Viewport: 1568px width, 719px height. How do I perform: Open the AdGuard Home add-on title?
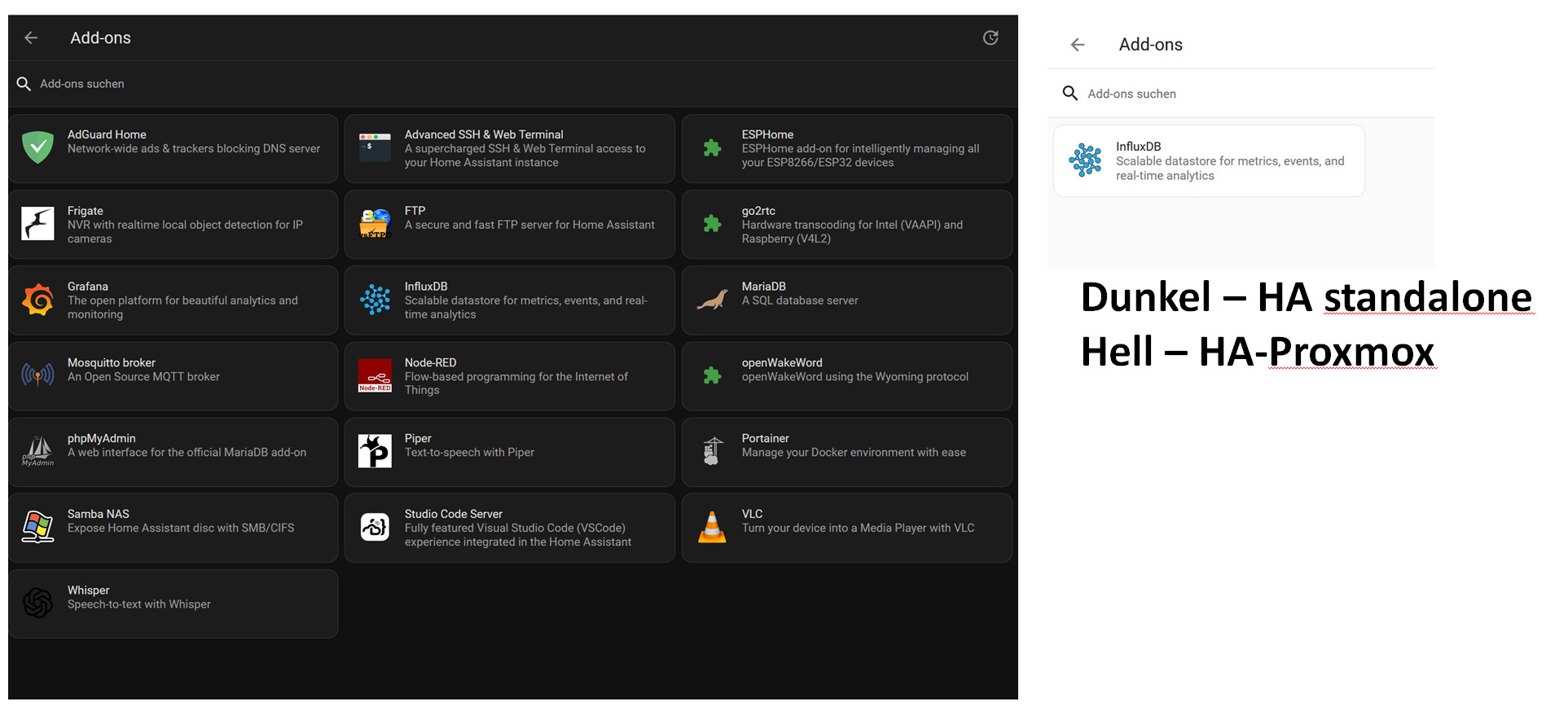[x=107, y=134]
